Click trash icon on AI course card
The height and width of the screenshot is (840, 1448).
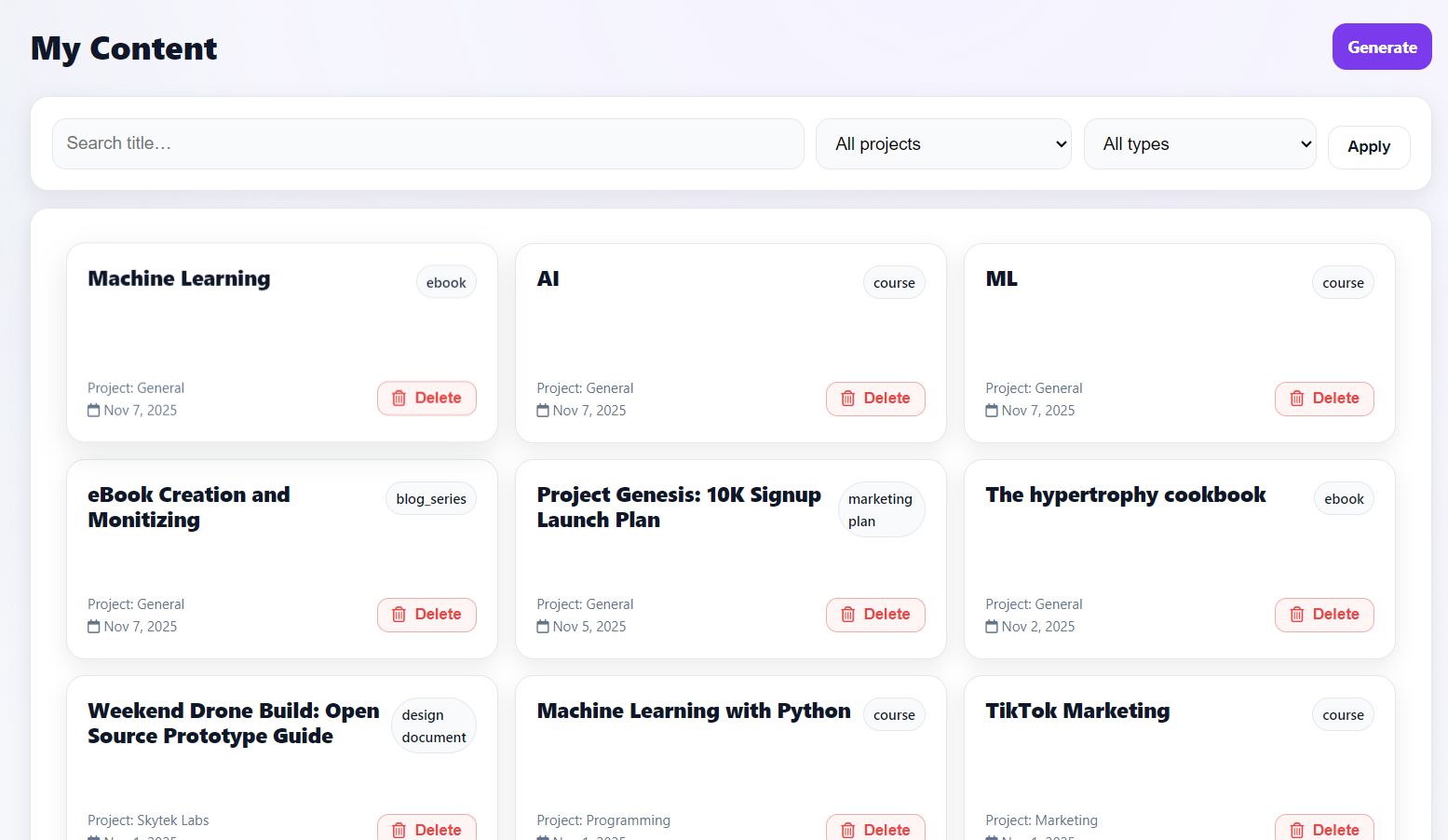click(847, 399)
